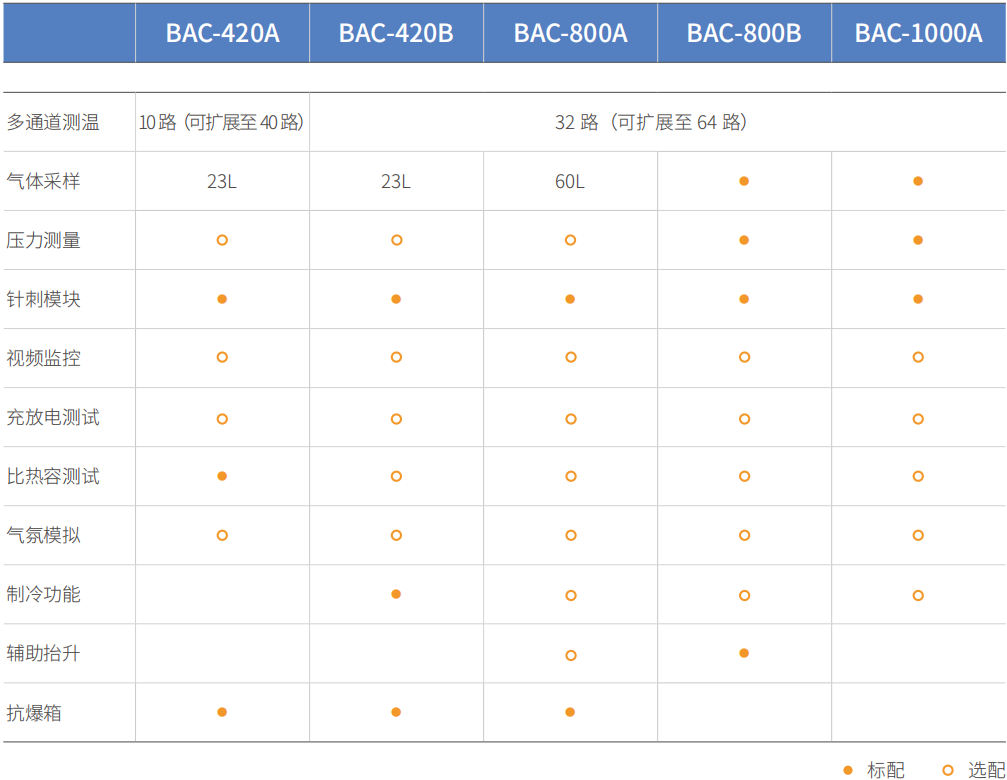
Task: Click the filled 比热容测试 dot under BAC-420A
Action: [x=222, y=476]
